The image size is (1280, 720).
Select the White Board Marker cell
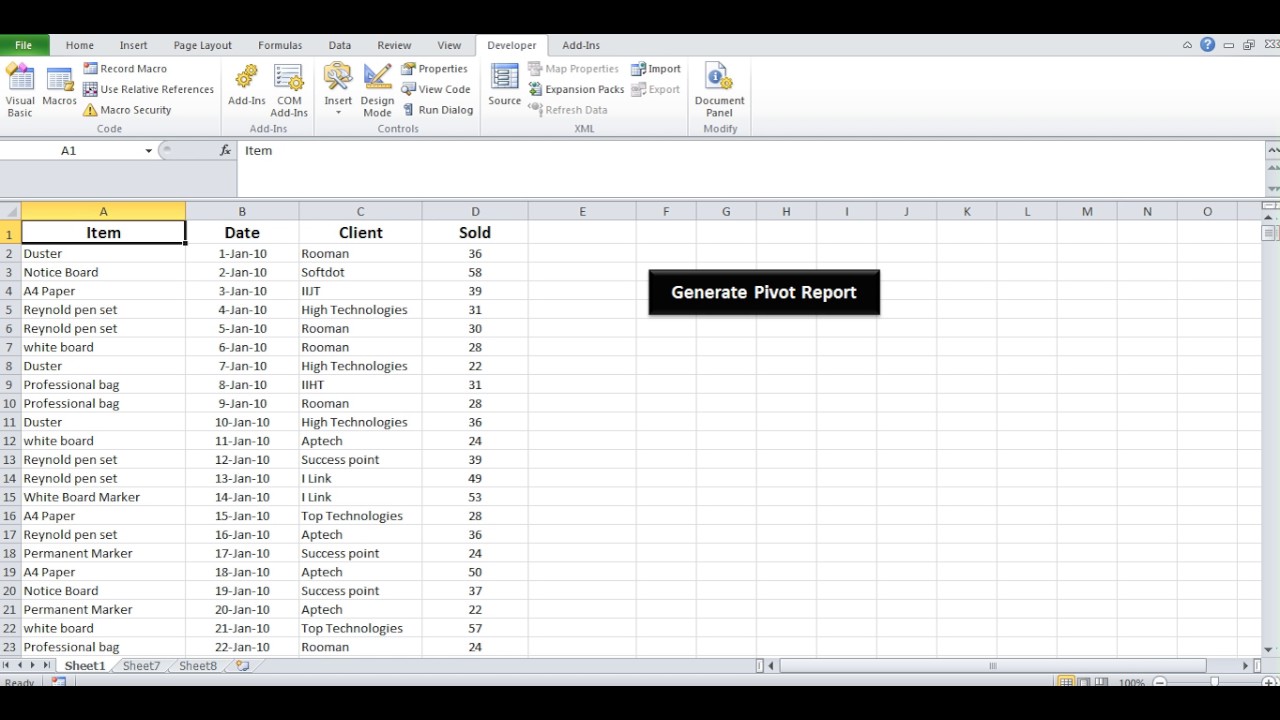pyautogui.click(x=103, y=497)
